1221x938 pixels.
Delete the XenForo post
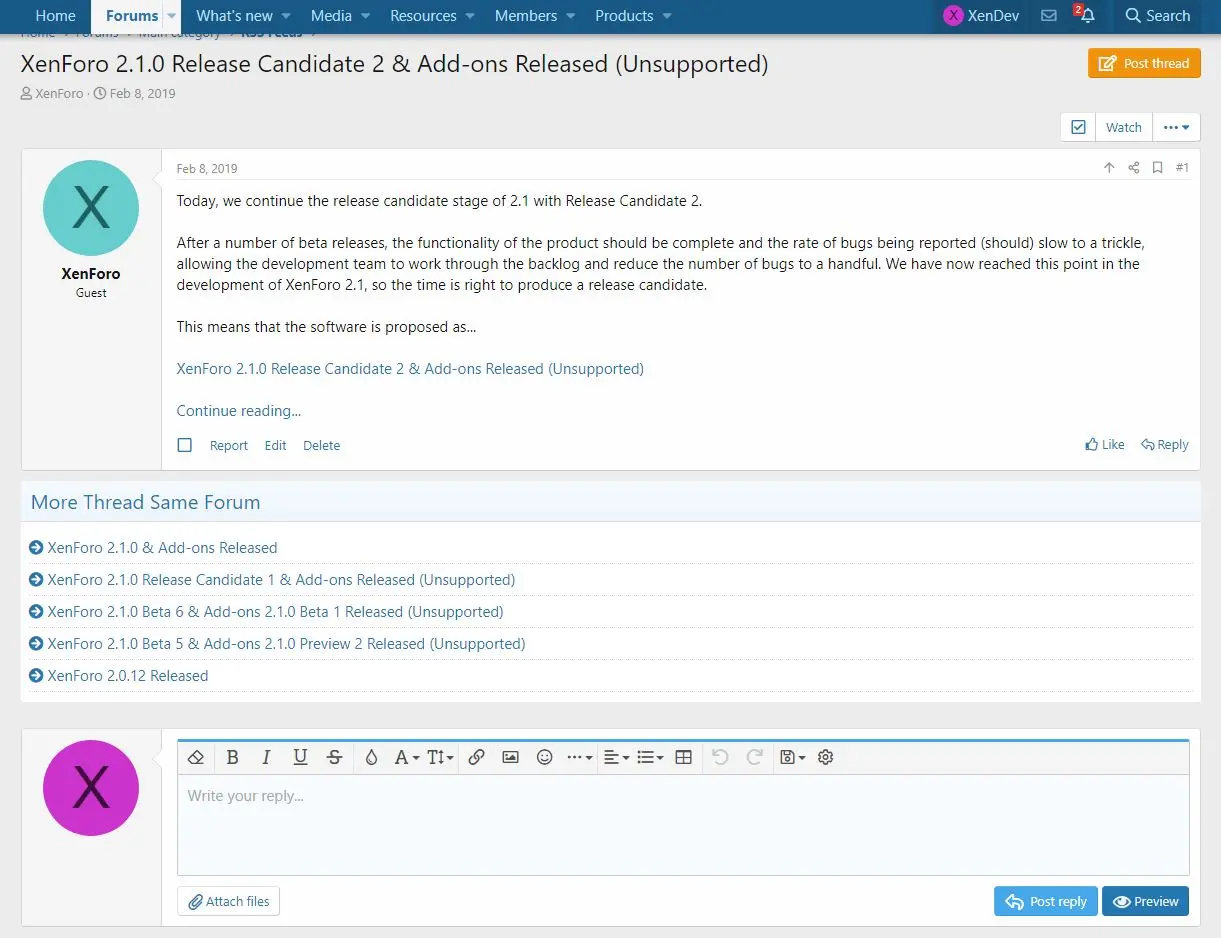(x=322, y=446)
